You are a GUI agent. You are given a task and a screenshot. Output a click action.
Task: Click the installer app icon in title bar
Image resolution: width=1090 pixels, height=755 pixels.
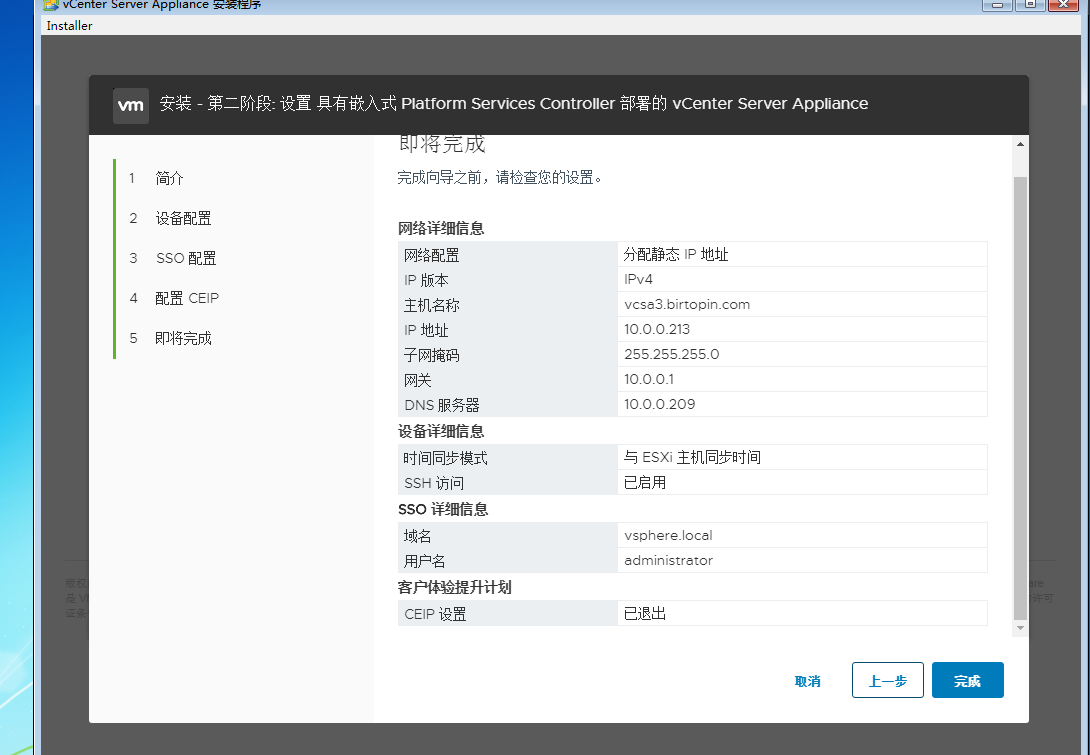tap(50, 5)
